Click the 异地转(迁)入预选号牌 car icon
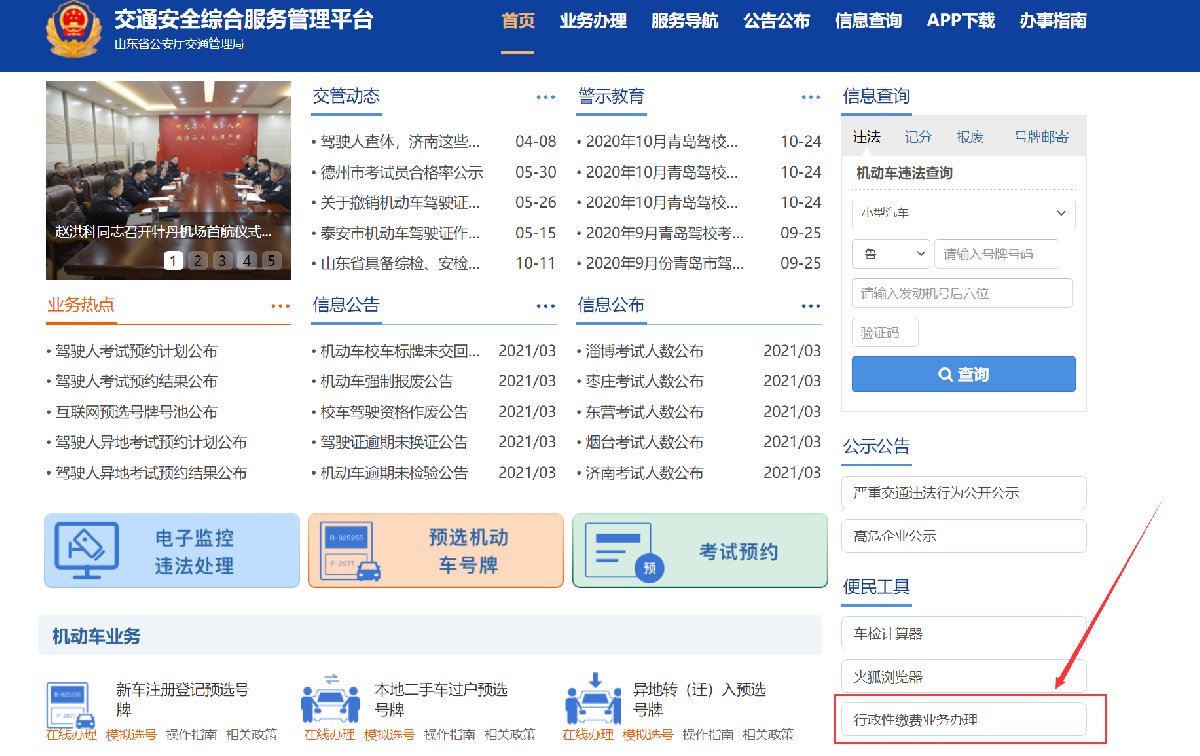 click(593, 699)
